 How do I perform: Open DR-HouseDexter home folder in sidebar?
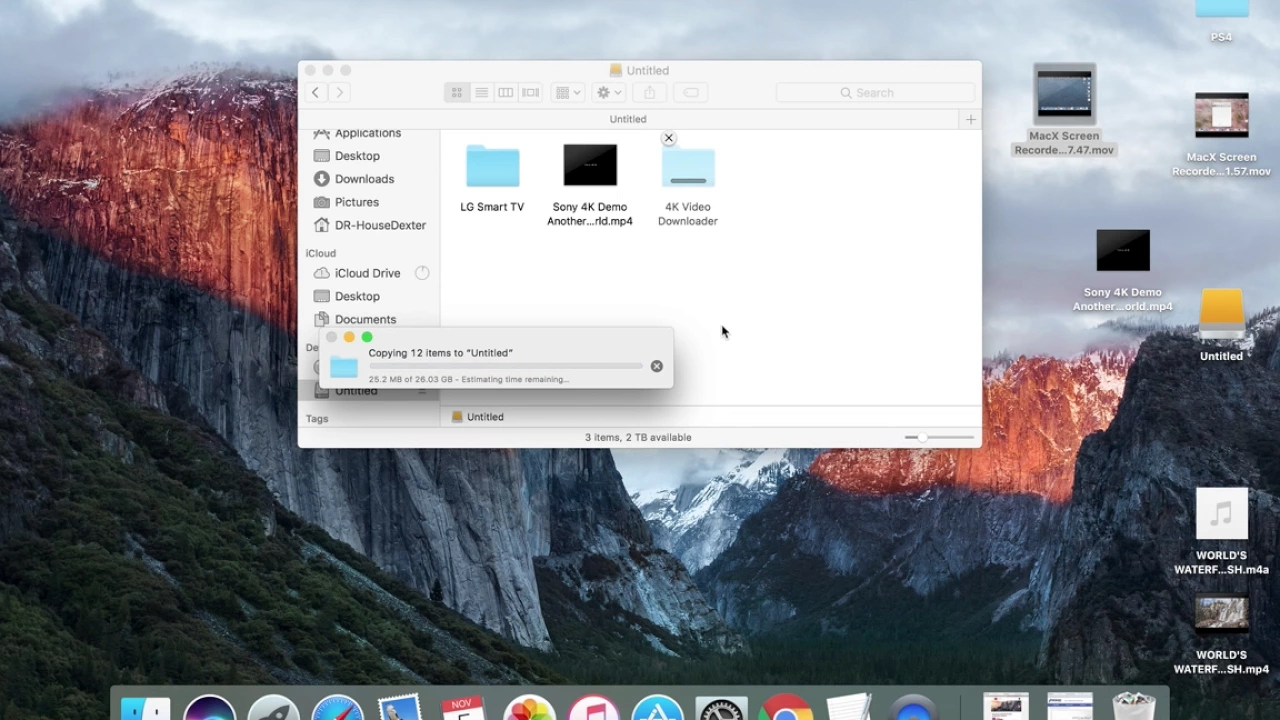point(380,225)
